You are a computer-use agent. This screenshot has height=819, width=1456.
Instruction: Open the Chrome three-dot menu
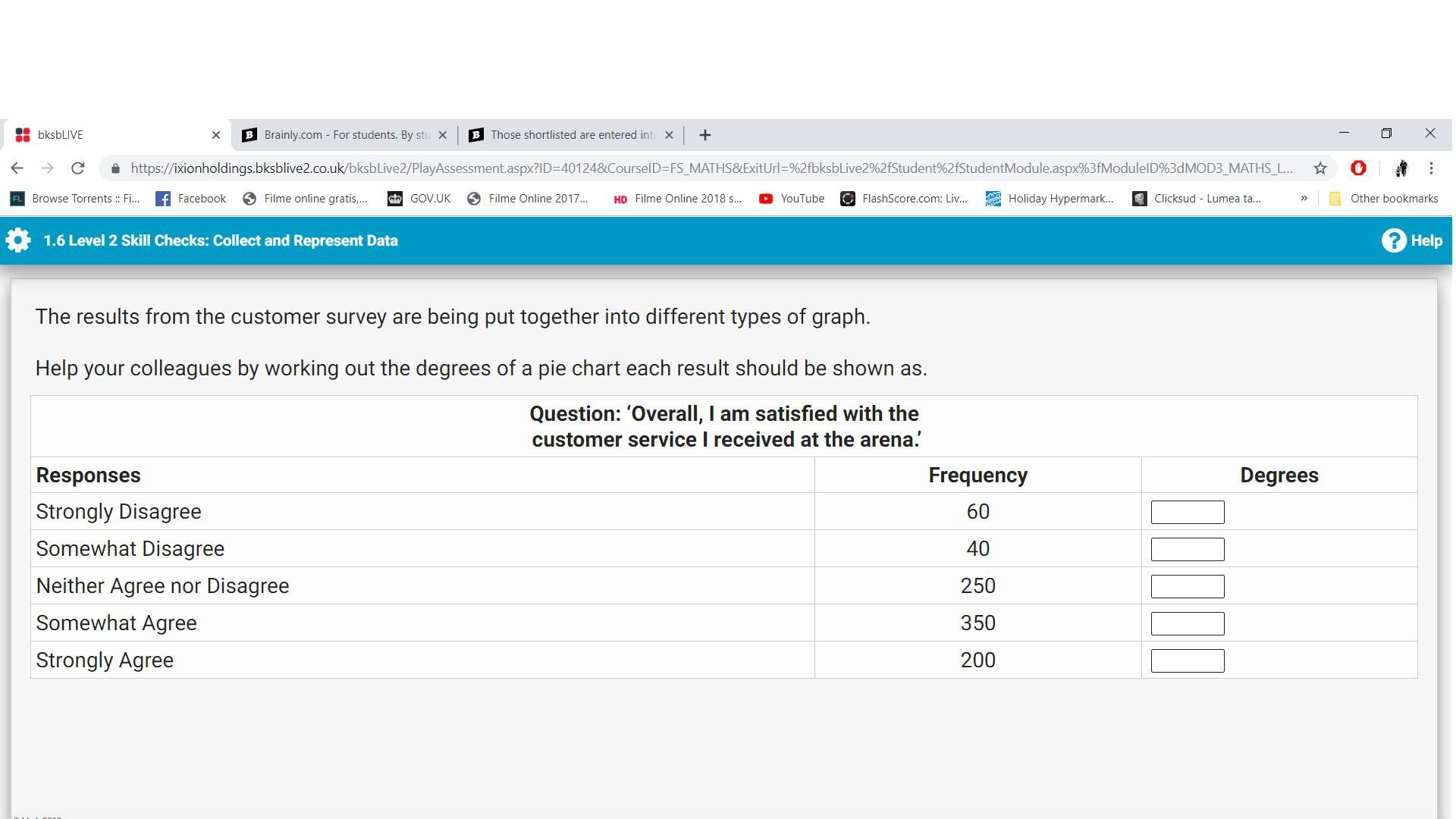[x=1431, y=168]
